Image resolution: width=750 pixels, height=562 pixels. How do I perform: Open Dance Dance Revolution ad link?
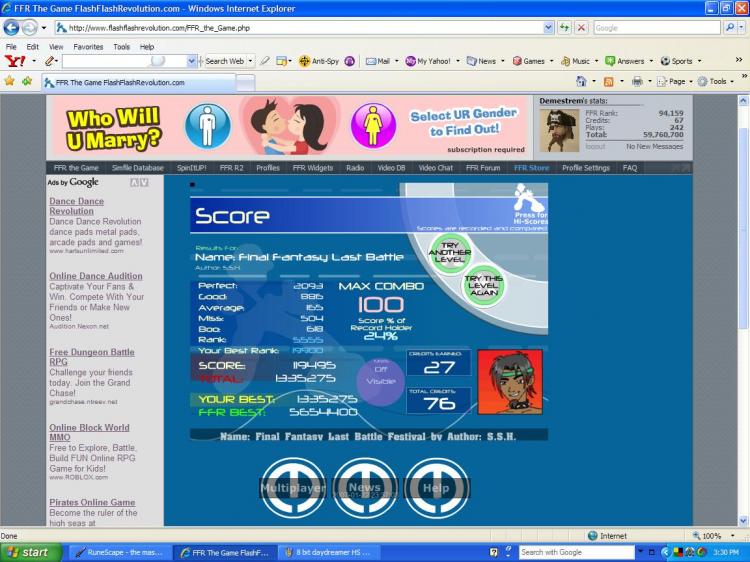[x=77, y=206]
